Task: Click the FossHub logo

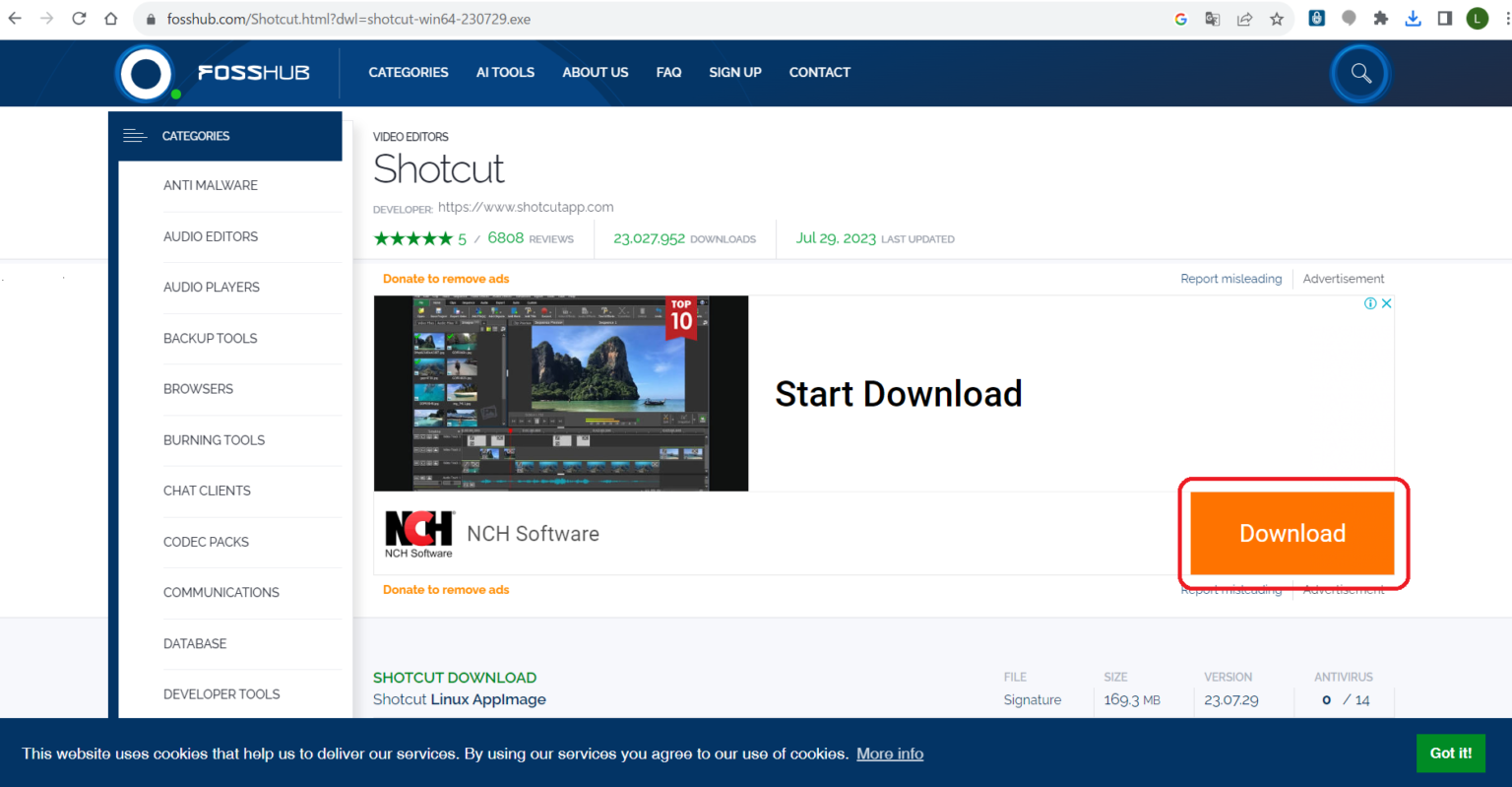Action: tap(146, 72)
